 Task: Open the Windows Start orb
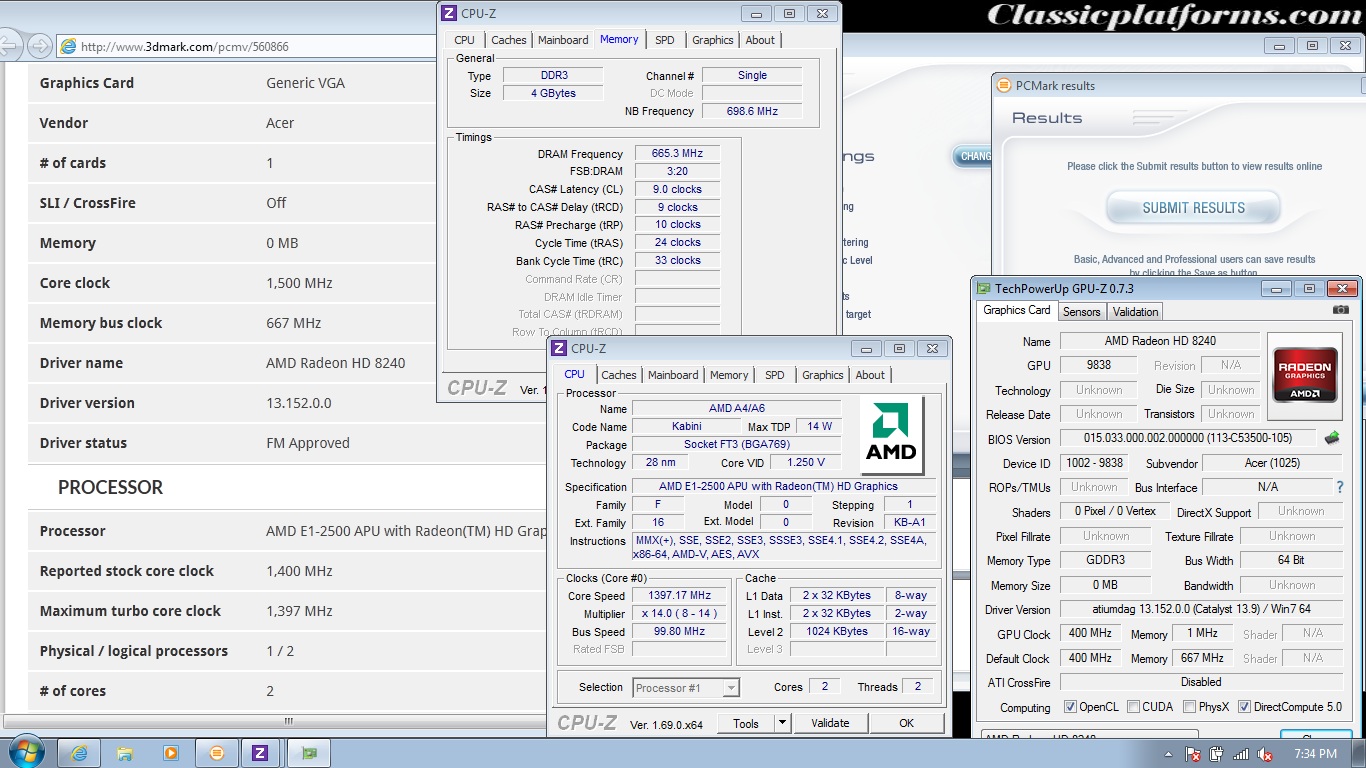tap(25, 752)
